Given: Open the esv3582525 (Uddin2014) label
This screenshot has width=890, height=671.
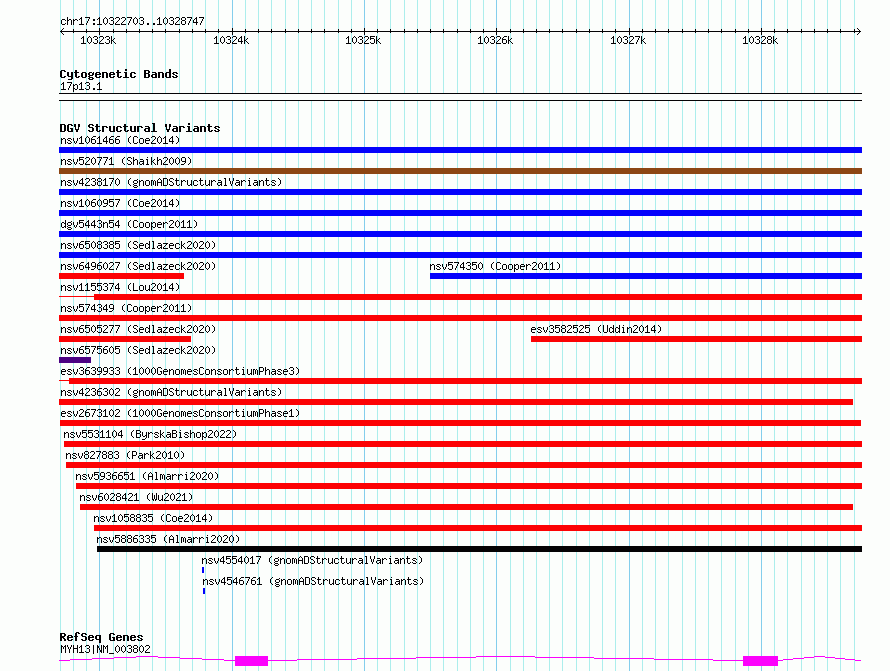Looking at the screenshot, I should tap(596, 329).
